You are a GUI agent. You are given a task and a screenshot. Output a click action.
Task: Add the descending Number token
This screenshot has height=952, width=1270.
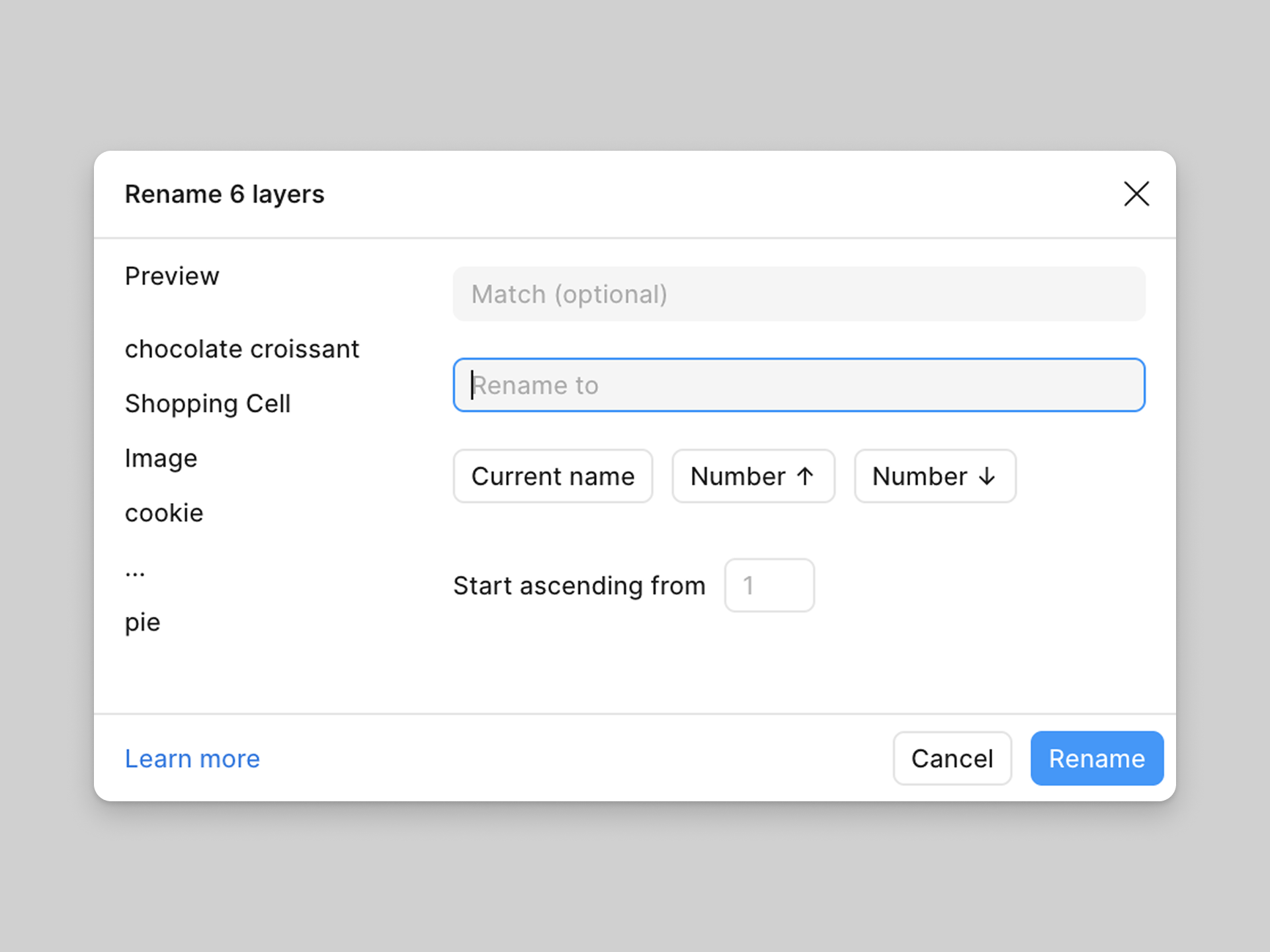pyautogui.click(x=935, y=475)
